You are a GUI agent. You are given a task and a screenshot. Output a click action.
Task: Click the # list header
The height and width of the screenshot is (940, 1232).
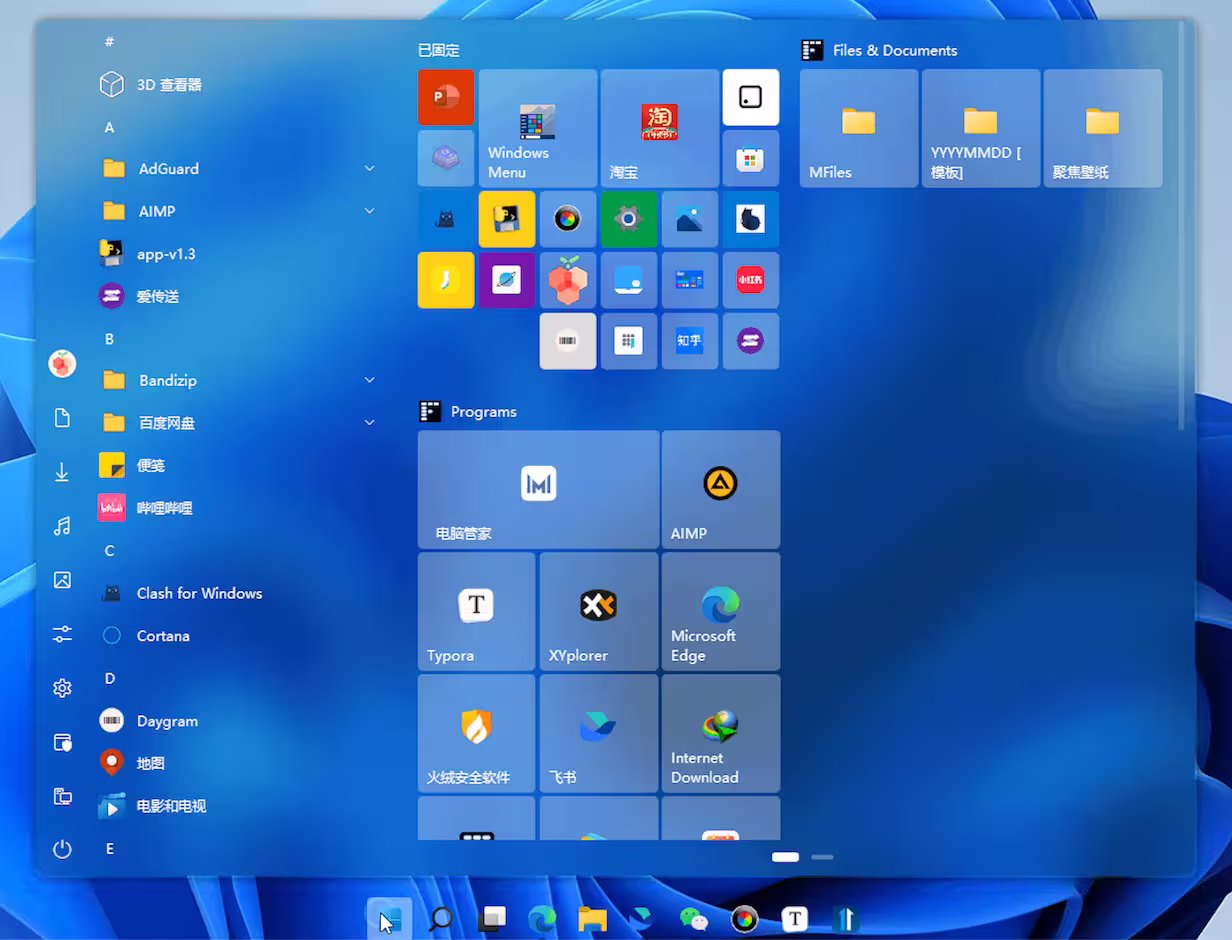pyautogui.click(x=109, y=41)
